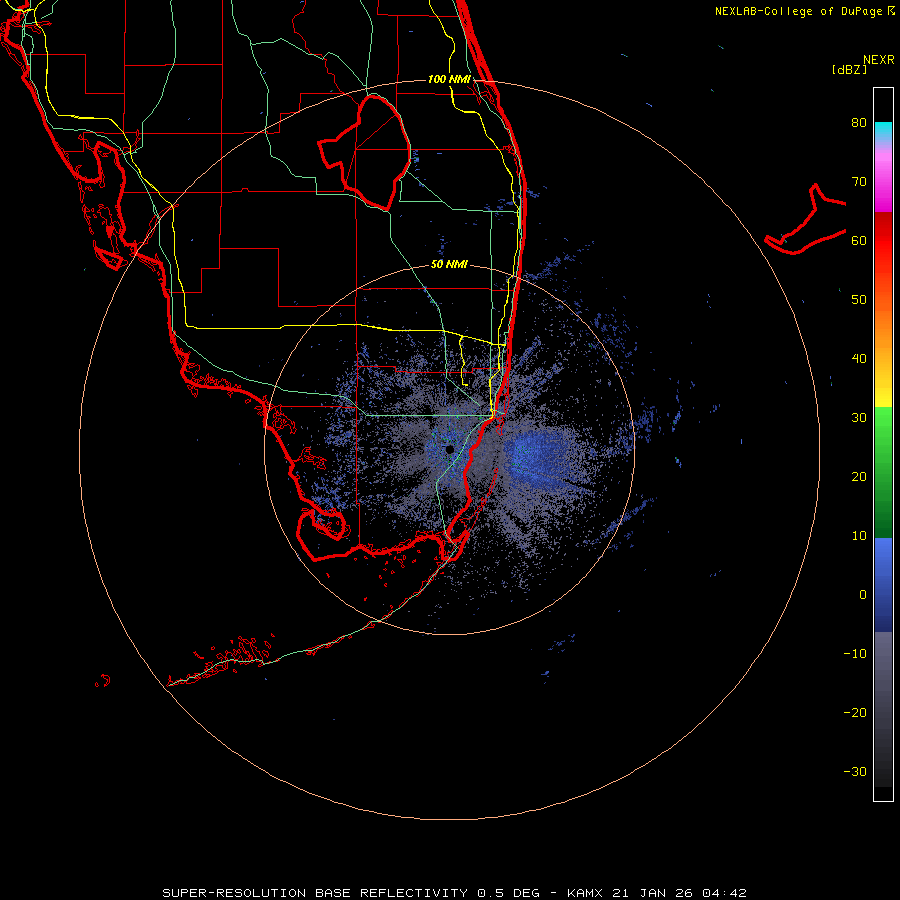The width and height of the screenshot is (900, 900).
Task: Select the -10 value on dBZ scale
Action: [855, 654]
